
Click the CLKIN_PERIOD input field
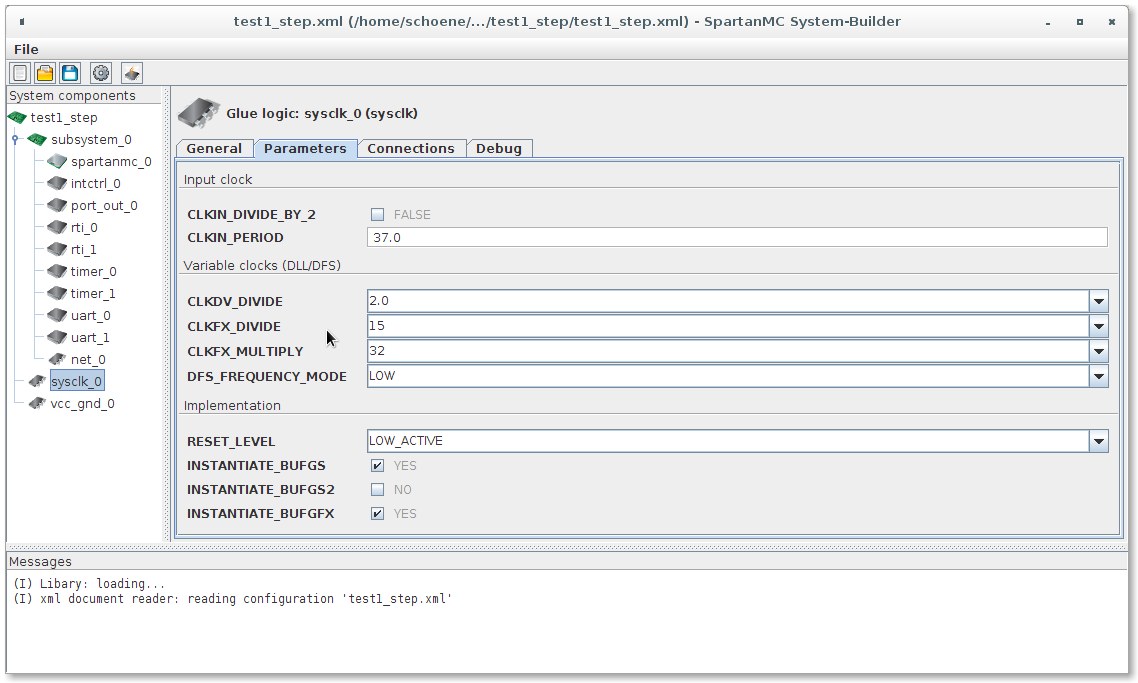coord(737,237)
